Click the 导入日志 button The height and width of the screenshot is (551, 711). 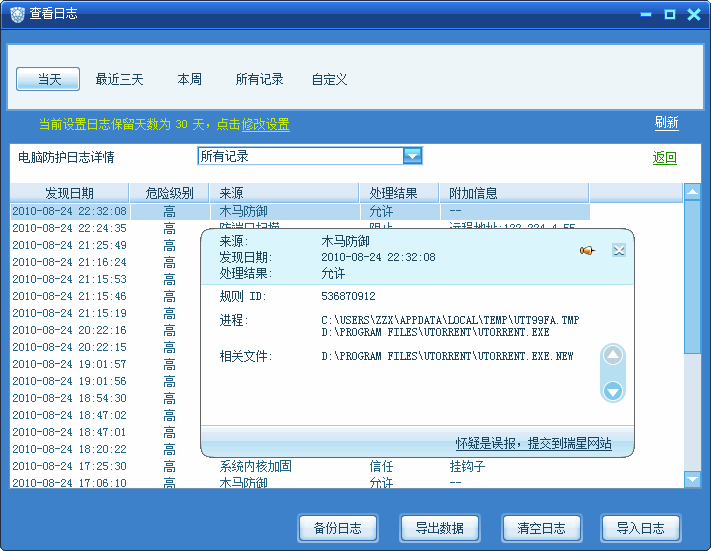point(641,528)
